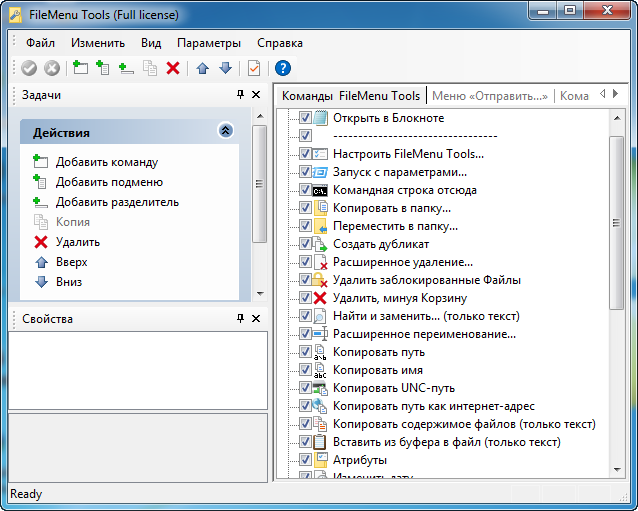Viewport: 638px width, 511px height.
Task: Uncheck the Атрибуты checkbox
Action: pos(305,460)
